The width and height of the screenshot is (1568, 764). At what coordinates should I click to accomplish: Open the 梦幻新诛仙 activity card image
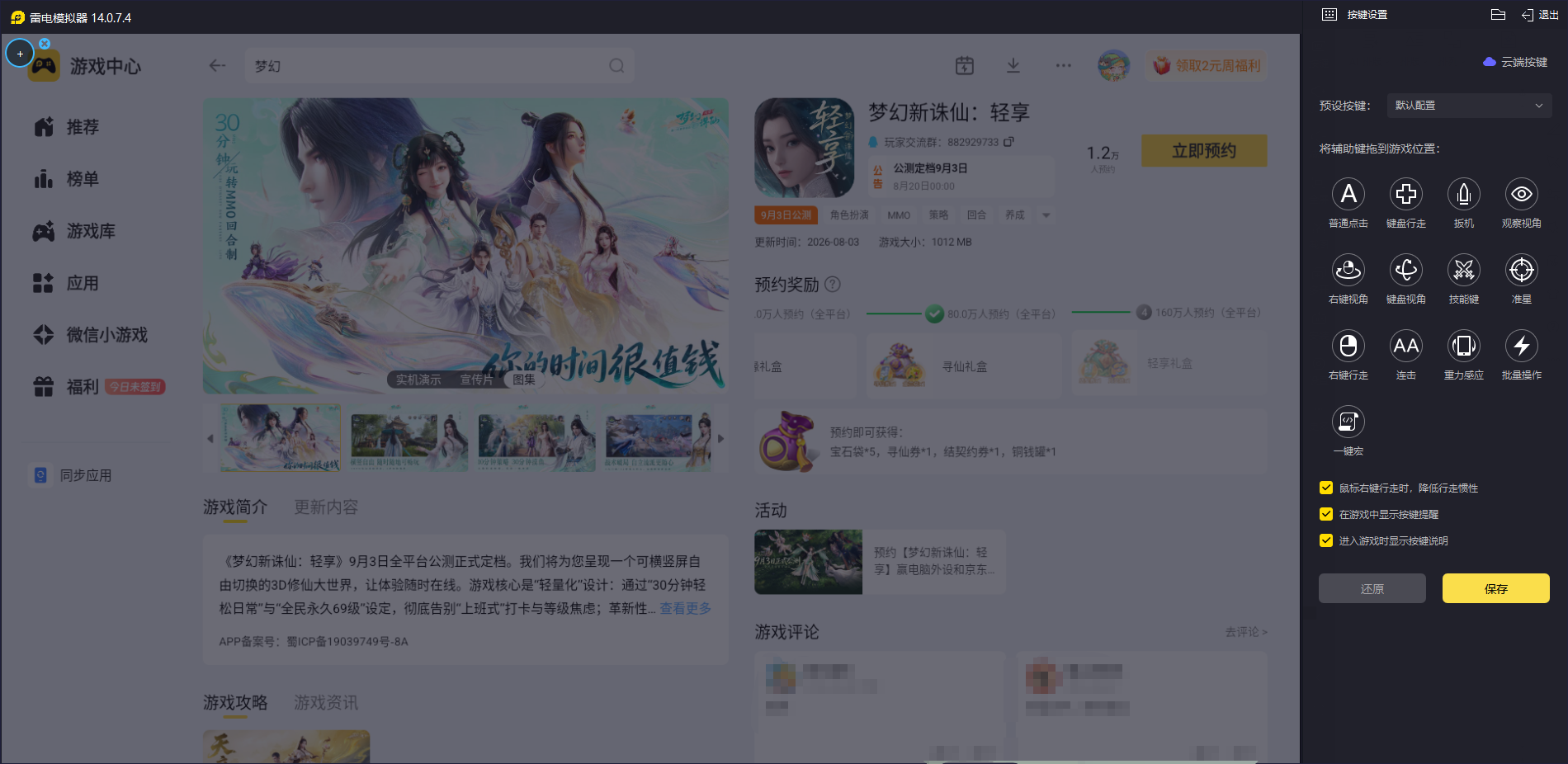pyautogui.click(x=808, y=562)
